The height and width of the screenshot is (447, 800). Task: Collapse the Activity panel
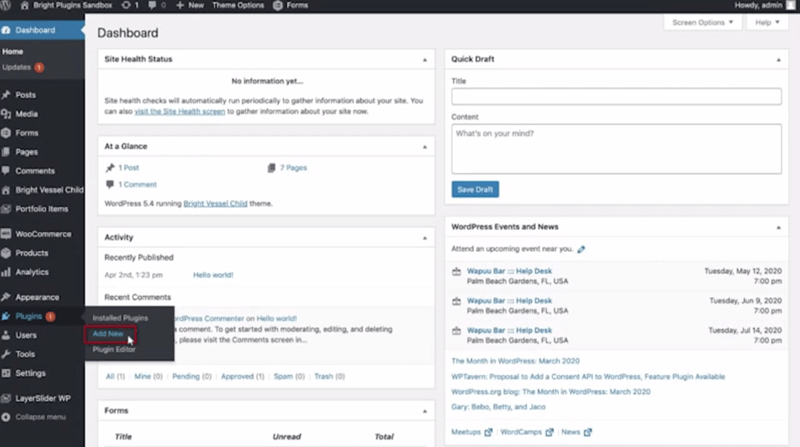coord(424,238)
